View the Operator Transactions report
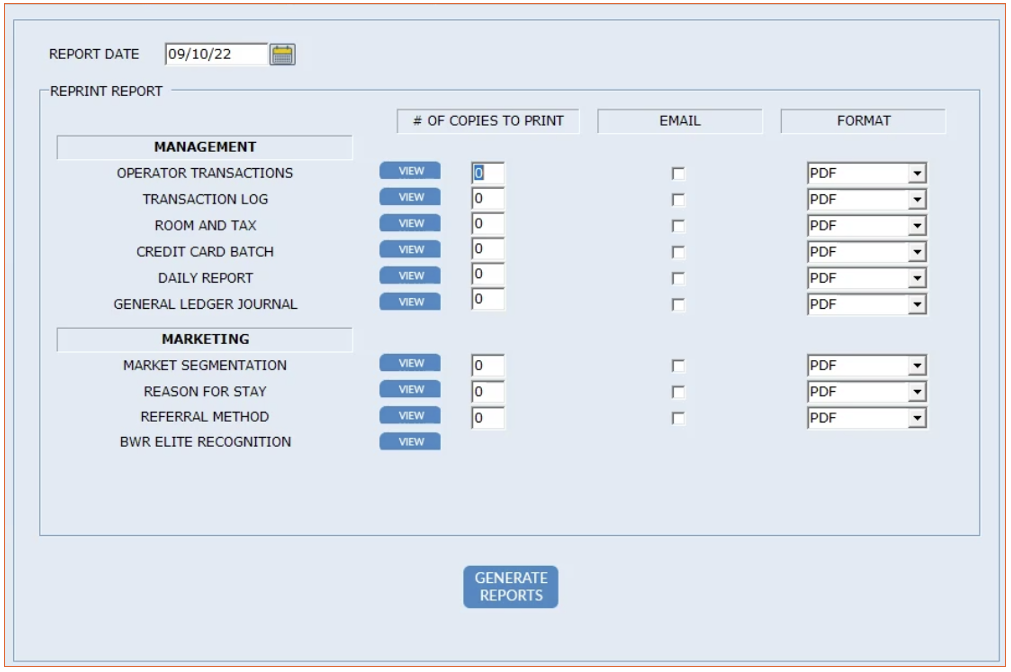The height and width of the screenshot is (672, 1011). pos(410,171)
